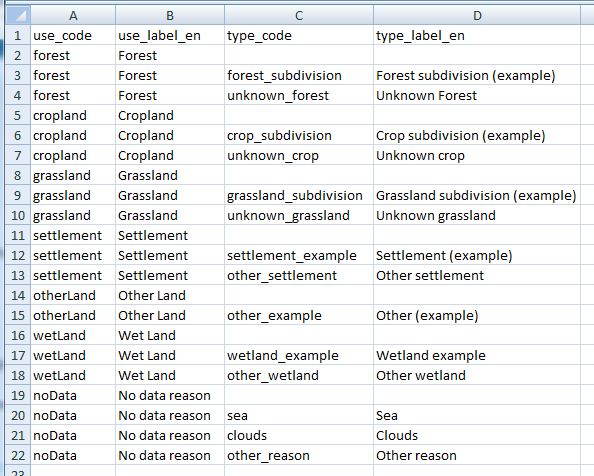Select row 22 header
This screenshot has height=476, width=594.
pyautogui.click(x=18, y=455)
